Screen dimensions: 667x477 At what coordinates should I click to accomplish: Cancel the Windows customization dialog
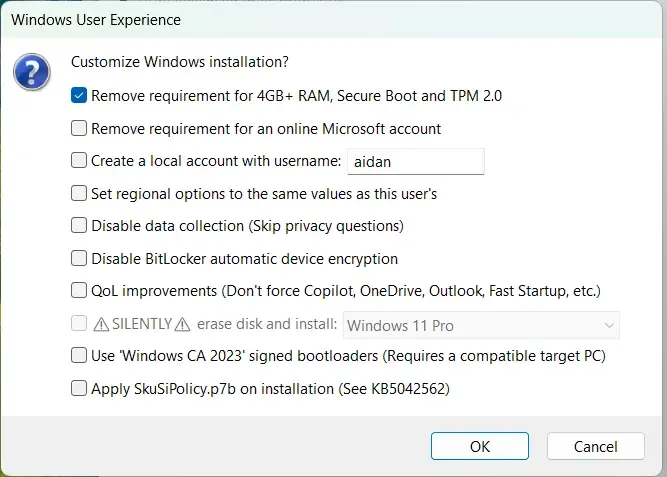tap(596, 446)
